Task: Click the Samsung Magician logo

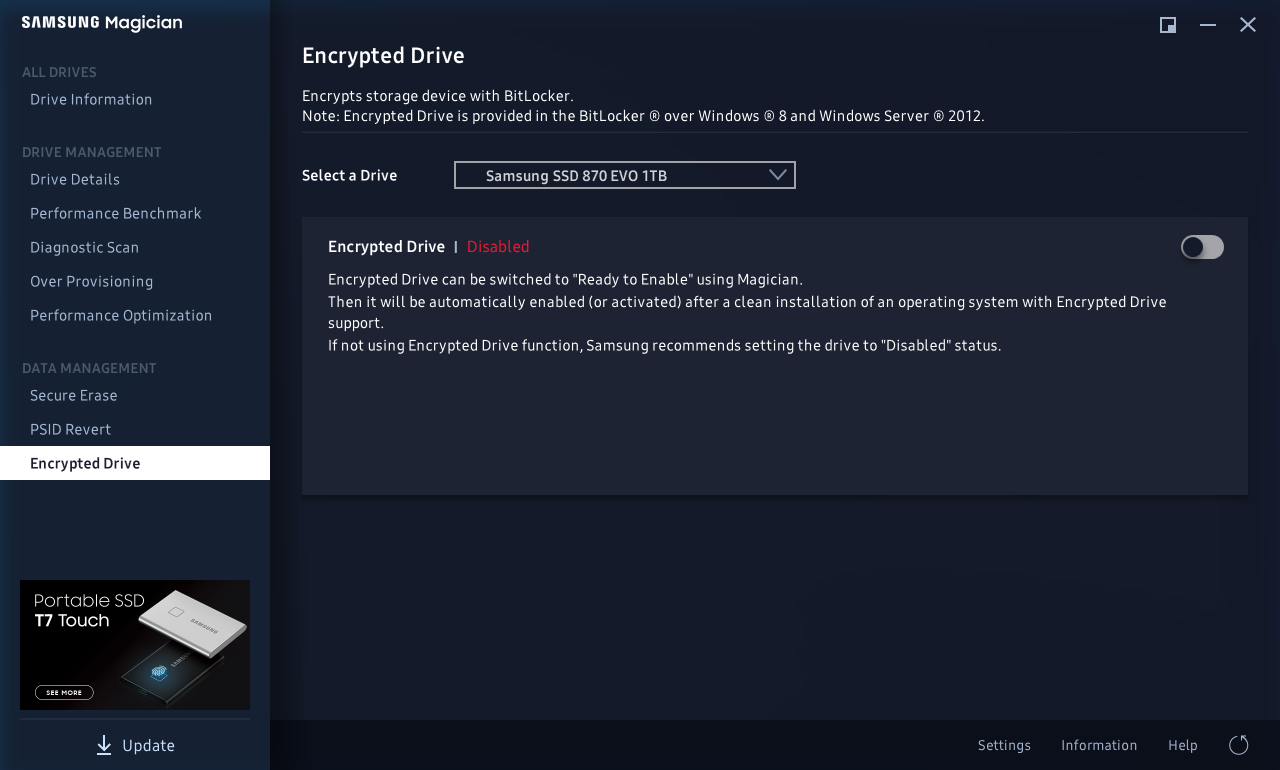Action: pos(102,23)
